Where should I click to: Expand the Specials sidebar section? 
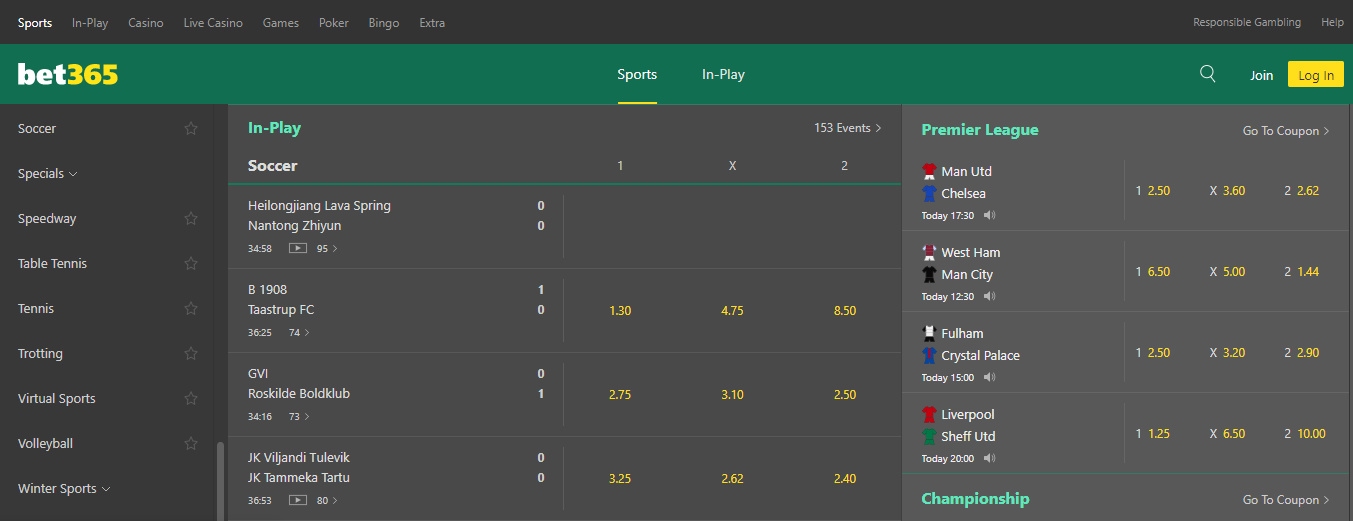click(x=48, y=173)
